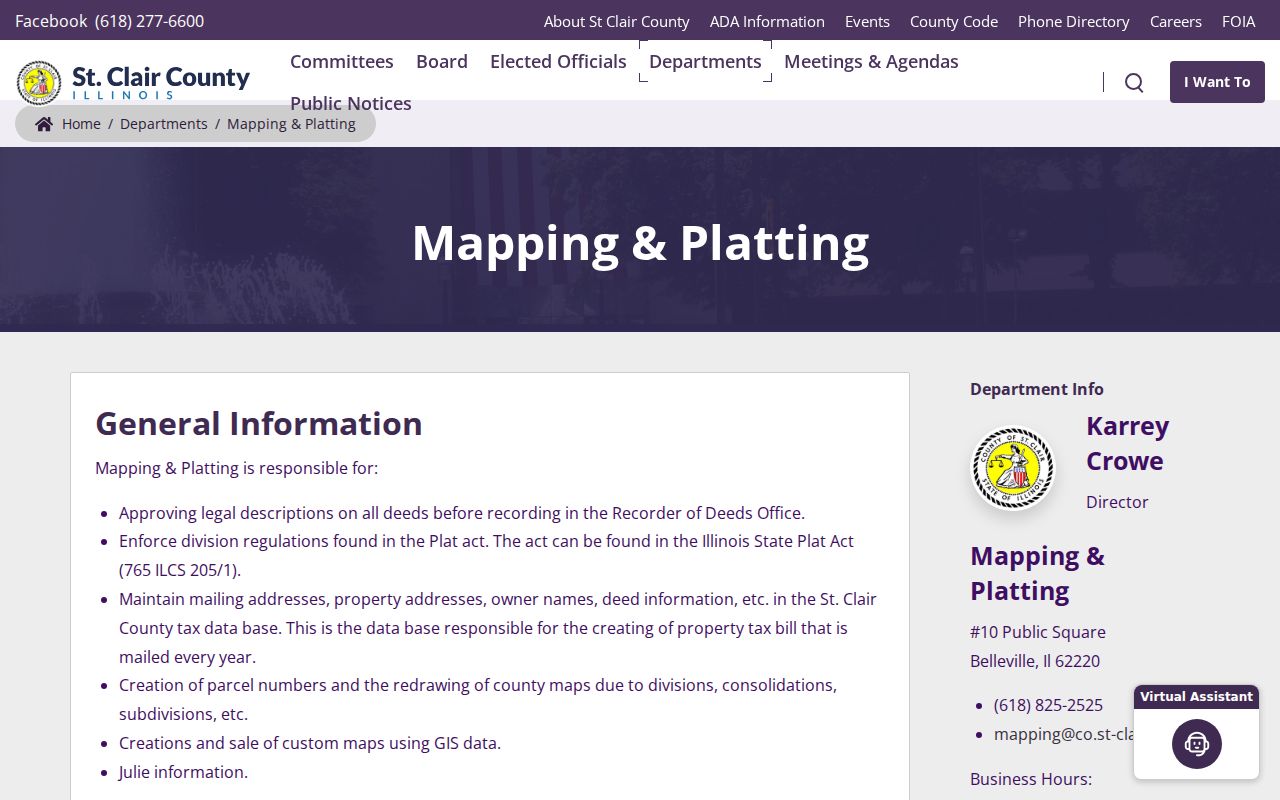The width and height of the screenshot is (1280, 800).
Task: Click the Karrey Crowe name
Action: [x=1127, y=443]
